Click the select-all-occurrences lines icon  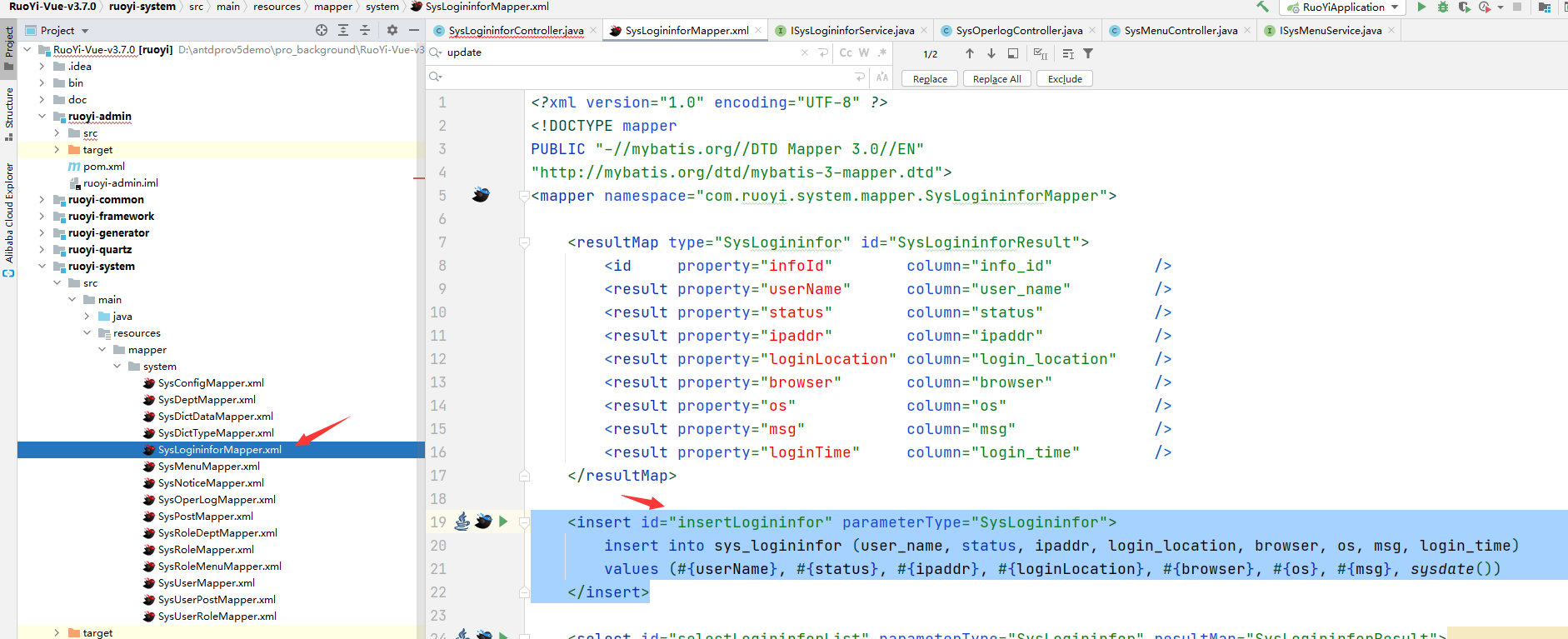point(1068,53)
